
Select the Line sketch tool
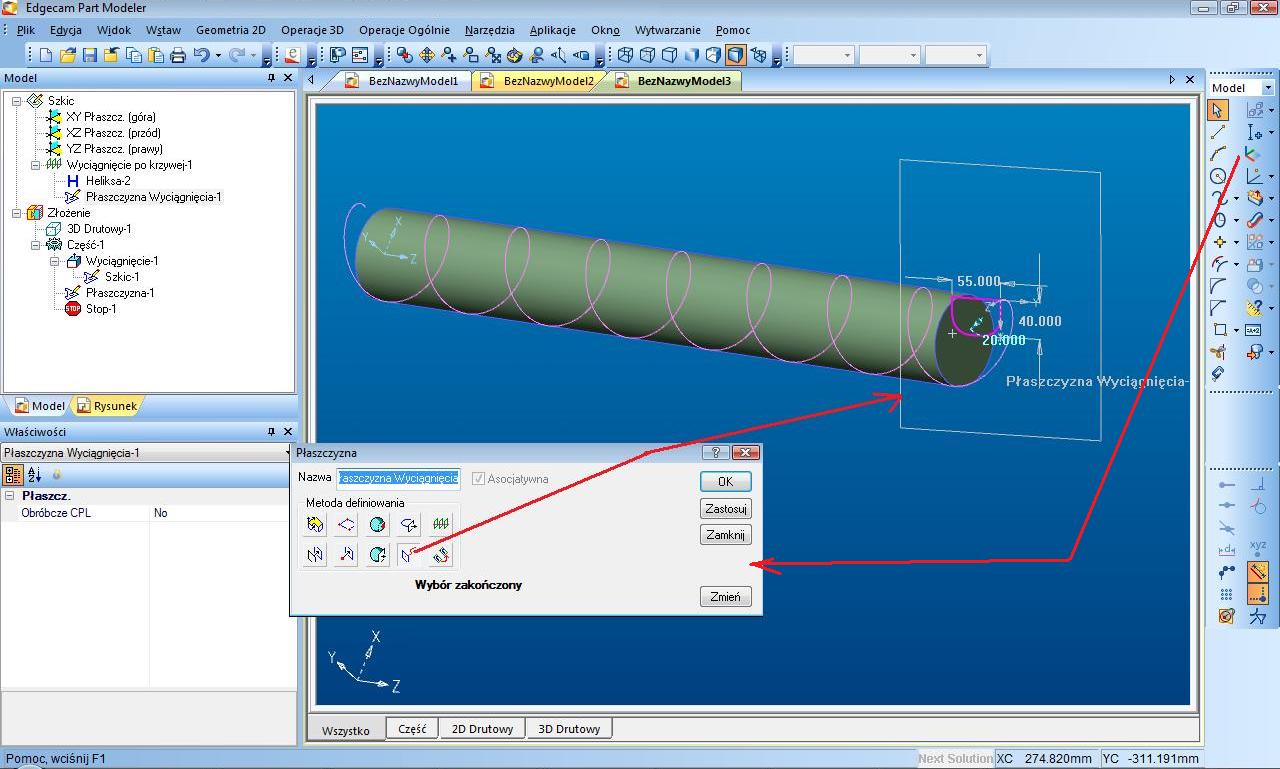click(x=1218, y=132)
